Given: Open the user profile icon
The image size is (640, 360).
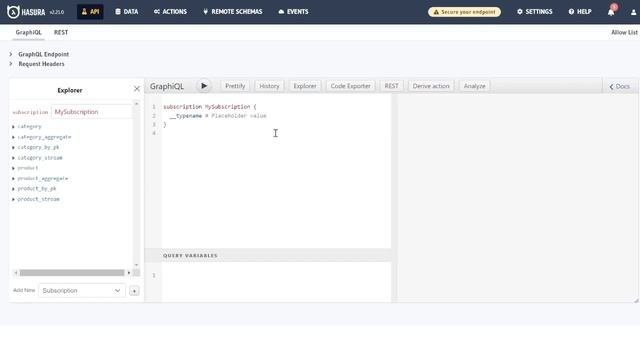Looking at the screenshot, I should pyautogui.click(x=633, y=12).
